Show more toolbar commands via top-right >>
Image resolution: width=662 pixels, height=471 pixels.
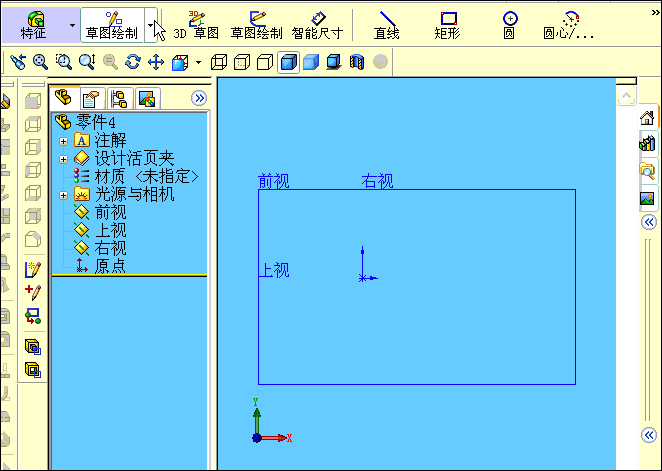point(655,12)
